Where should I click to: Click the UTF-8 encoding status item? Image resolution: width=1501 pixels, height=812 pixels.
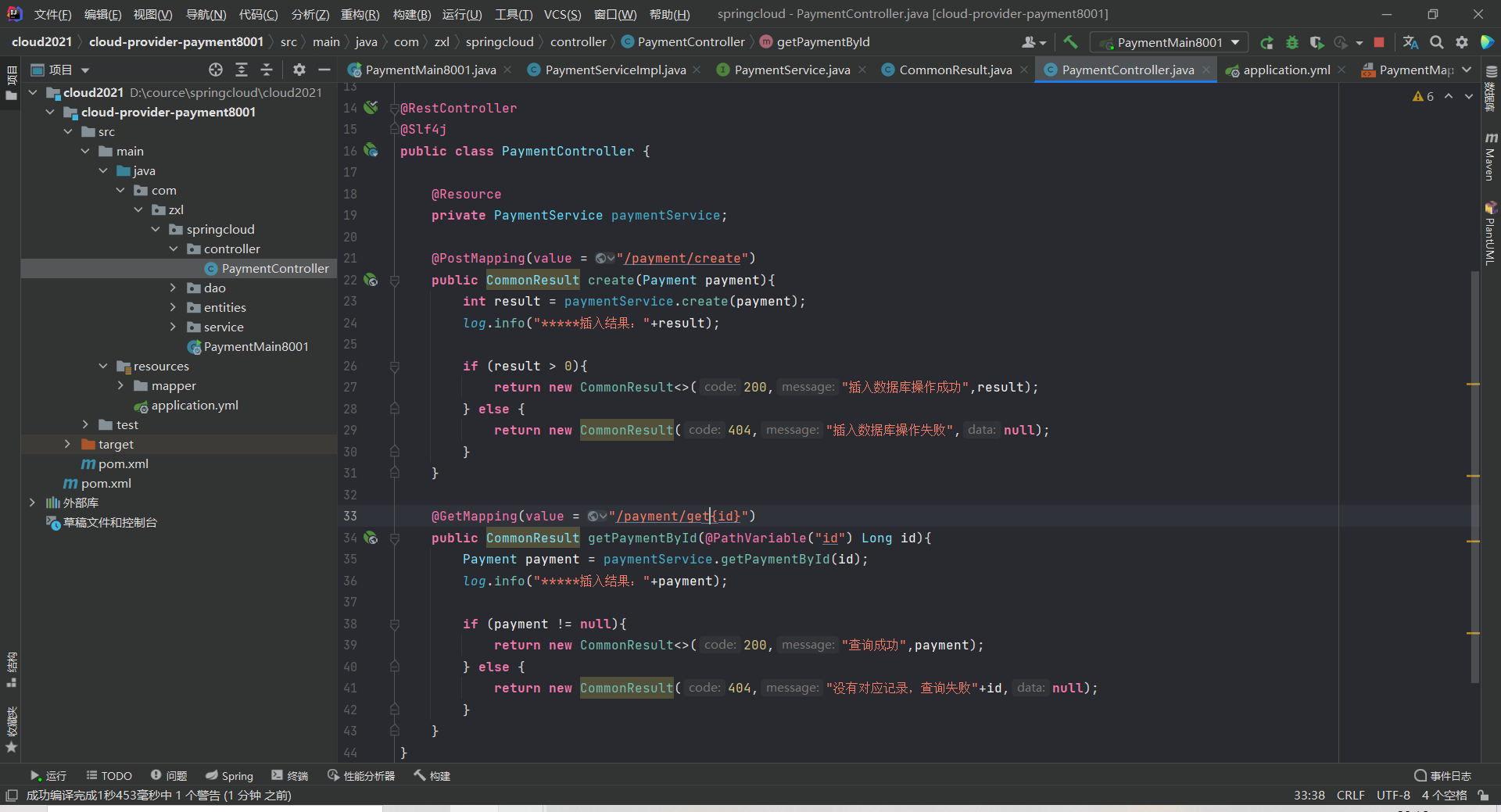tap(1393, 795)
